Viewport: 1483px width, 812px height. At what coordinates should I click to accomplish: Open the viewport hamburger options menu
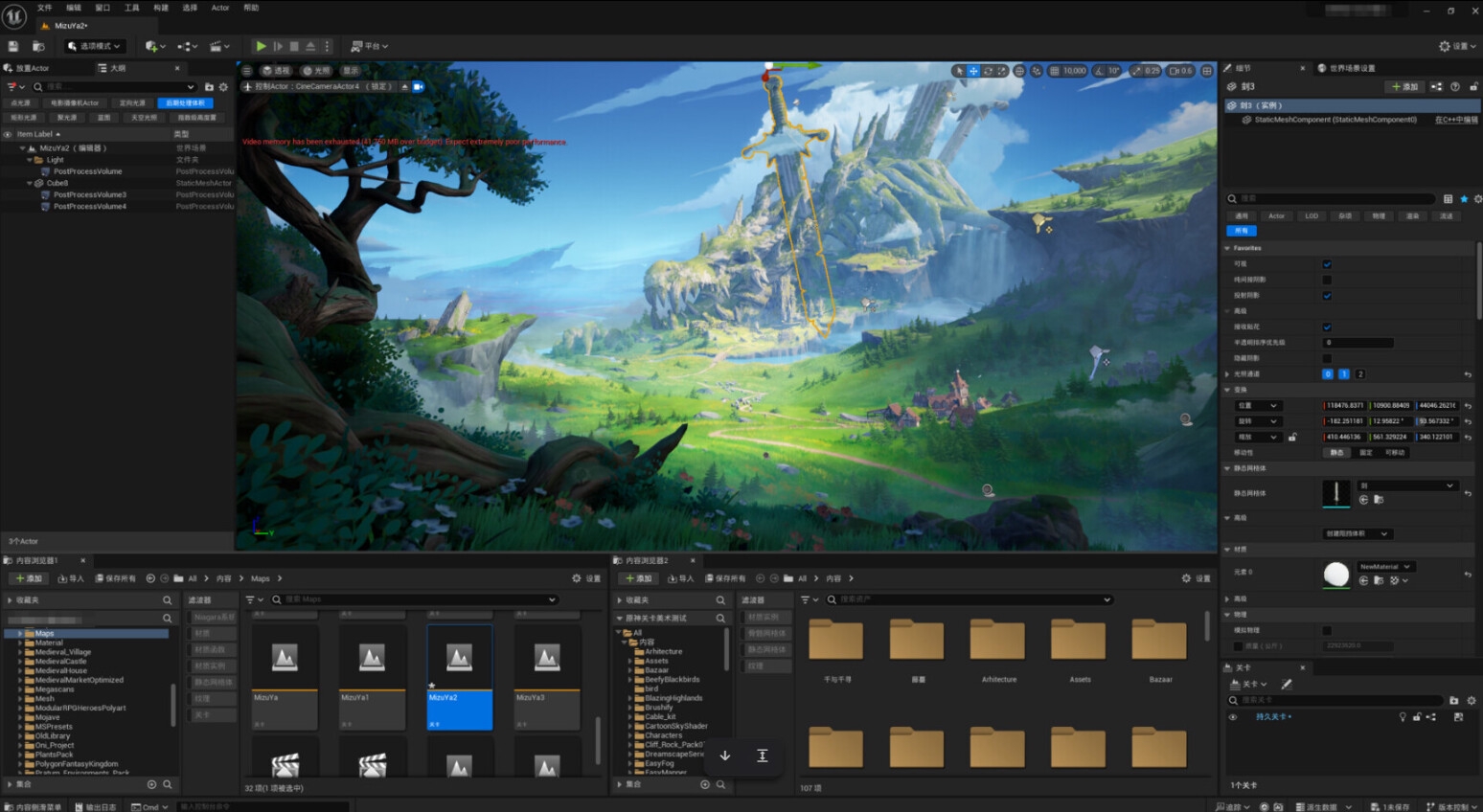(x=247, y=71)
